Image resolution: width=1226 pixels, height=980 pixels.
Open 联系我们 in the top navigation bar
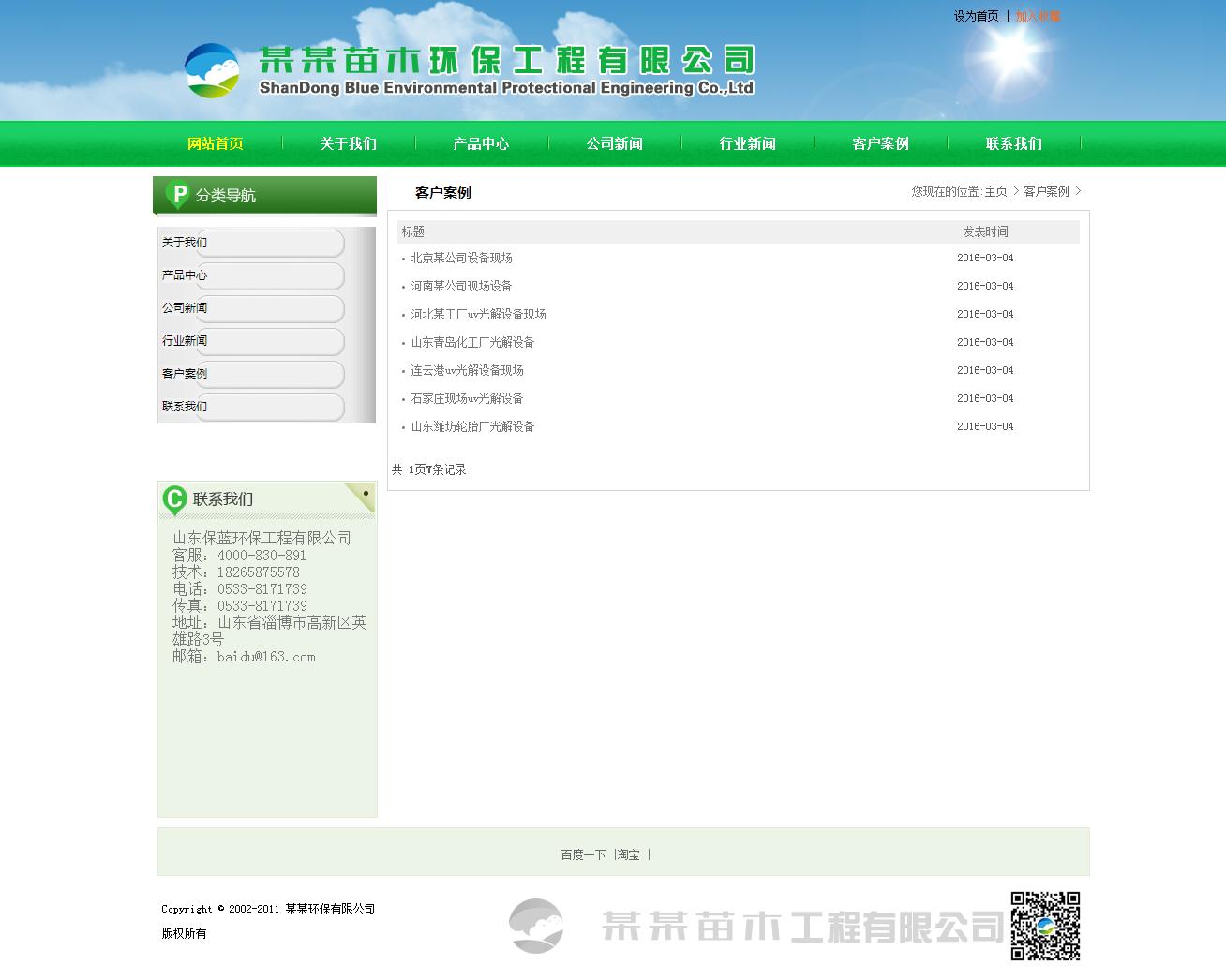coord(1013,143)
